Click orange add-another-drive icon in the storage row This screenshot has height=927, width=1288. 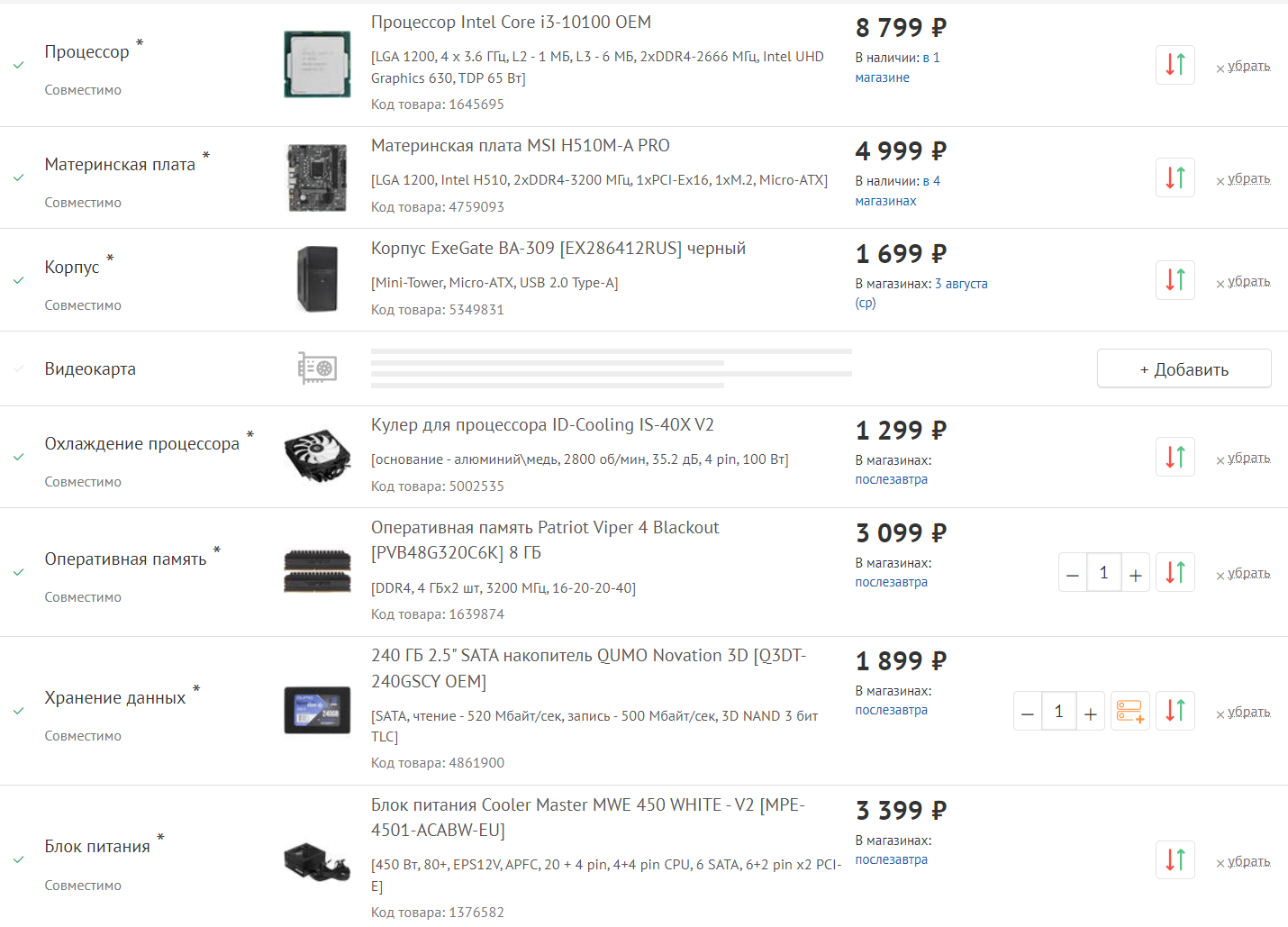point(1130,711)
